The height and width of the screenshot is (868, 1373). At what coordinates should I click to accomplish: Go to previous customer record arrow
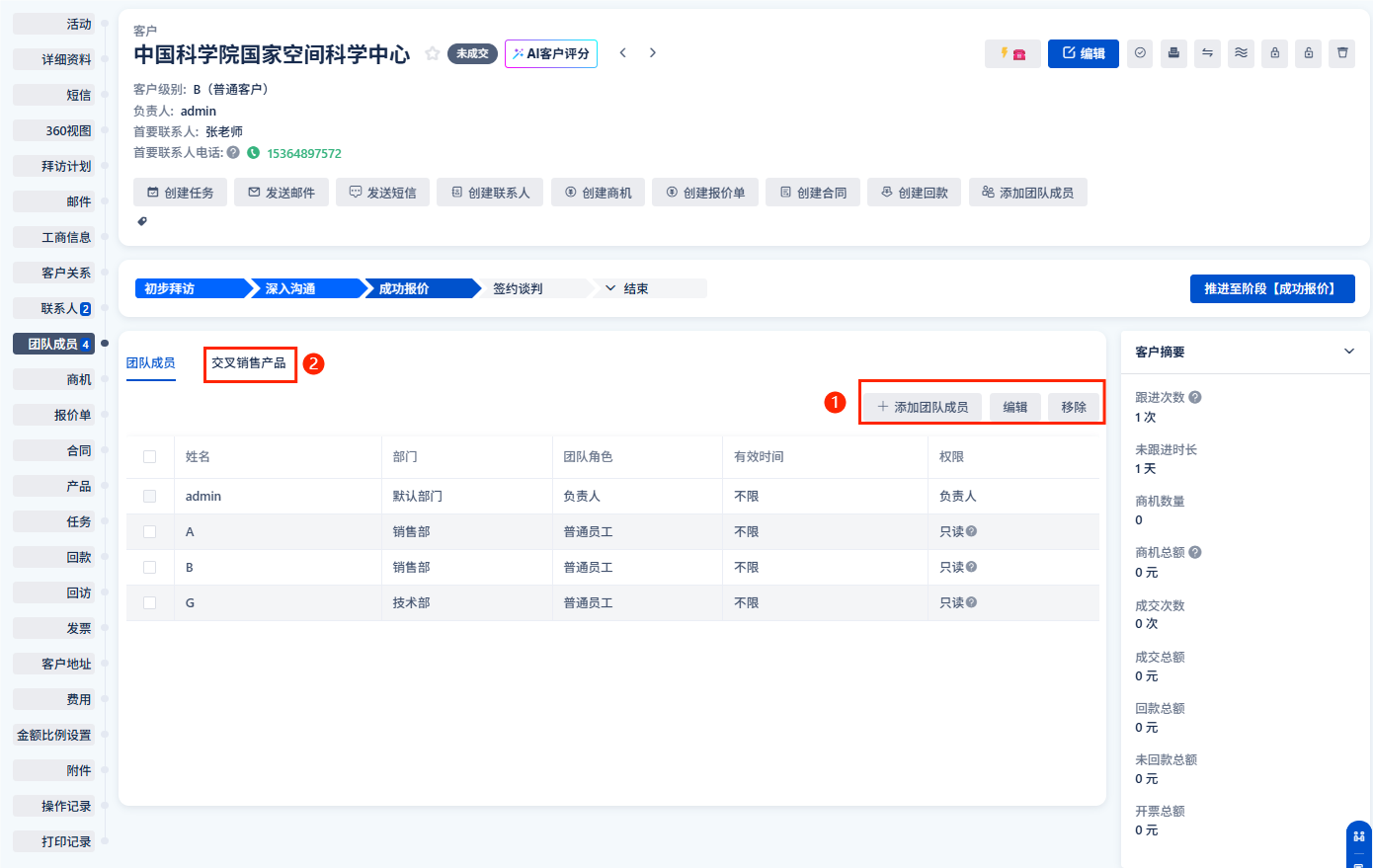click(x=623, y=52)
